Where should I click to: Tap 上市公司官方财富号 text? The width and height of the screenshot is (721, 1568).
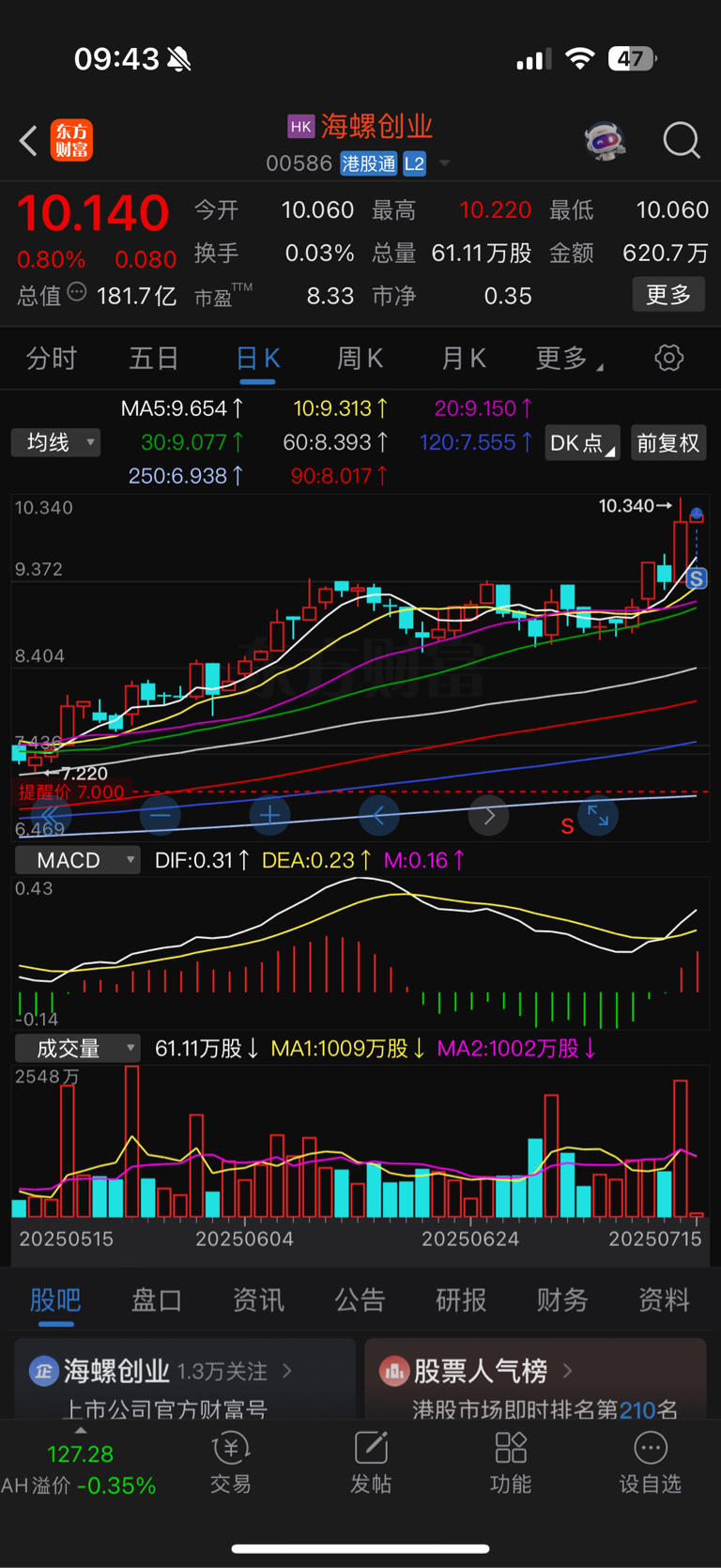(x=164, y=1409)
